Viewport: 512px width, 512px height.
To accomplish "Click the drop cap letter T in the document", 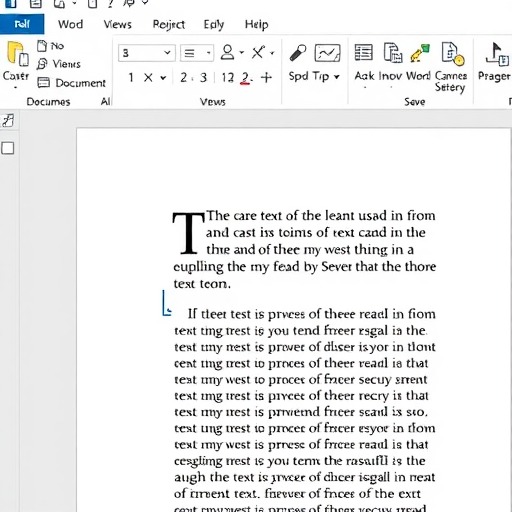I will point(188,233).
